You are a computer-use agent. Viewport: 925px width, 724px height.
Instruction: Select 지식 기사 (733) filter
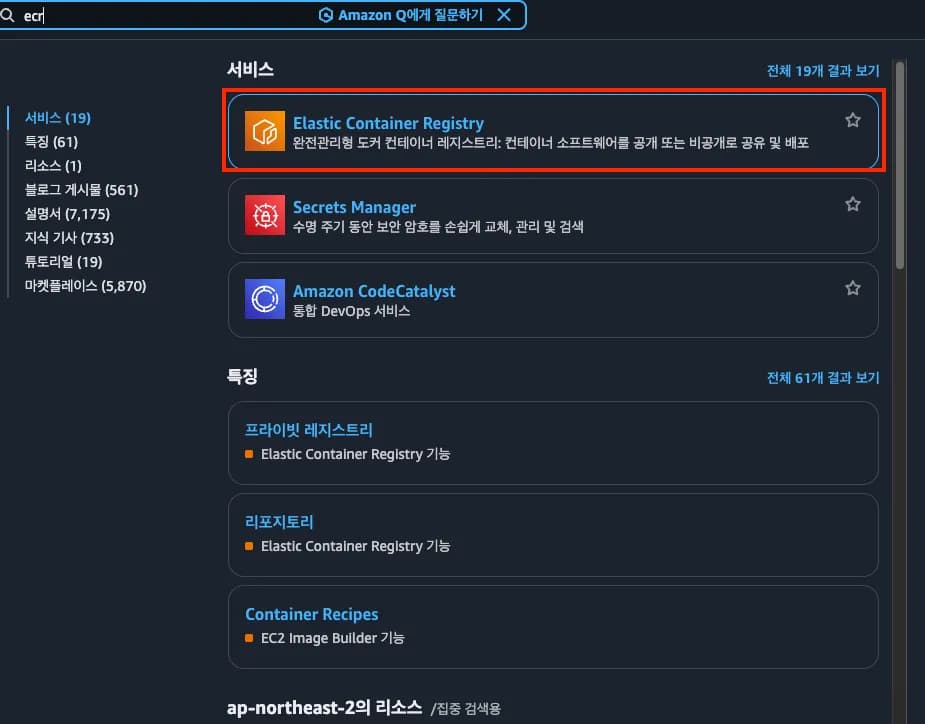pyautogui.click(x=69, y=238)
